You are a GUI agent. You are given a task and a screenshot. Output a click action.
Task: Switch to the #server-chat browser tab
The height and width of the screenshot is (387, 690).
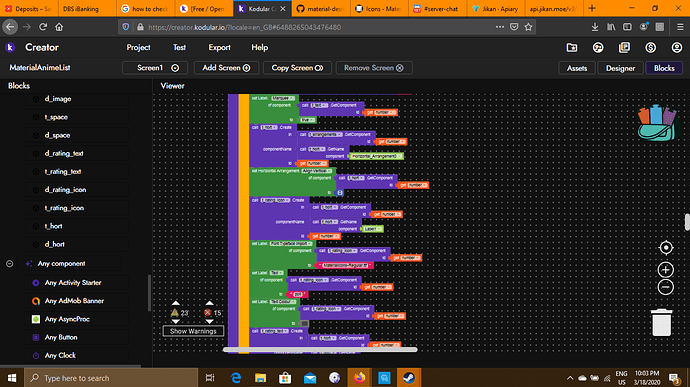tap(438, 8)
